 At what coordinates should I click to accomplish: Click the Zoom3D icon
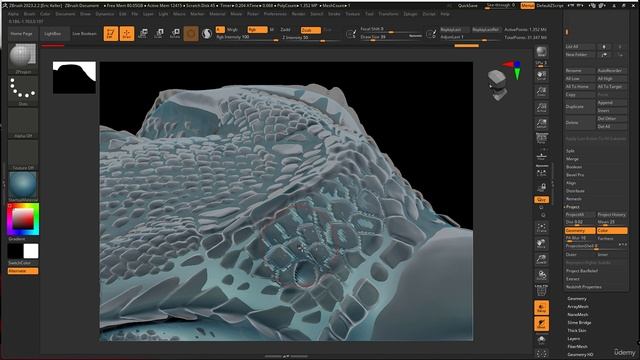coord(542,260)
